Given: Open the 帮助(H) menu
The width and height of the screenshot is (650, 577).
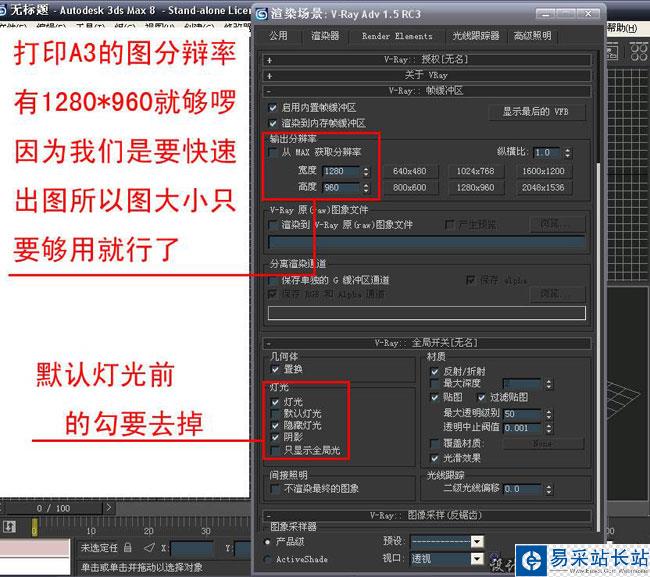Looking at the screenshot, I should (x=622, y=28).
